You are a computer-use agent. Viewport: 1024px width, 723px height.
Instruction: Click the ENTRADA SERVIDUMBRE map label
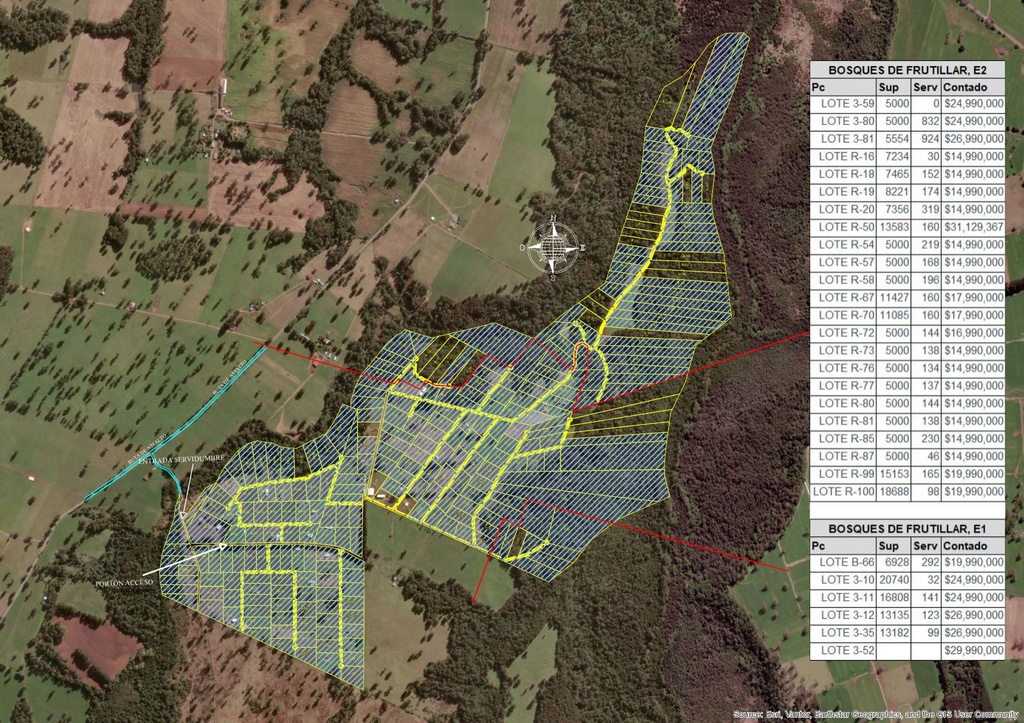point(182,458)
